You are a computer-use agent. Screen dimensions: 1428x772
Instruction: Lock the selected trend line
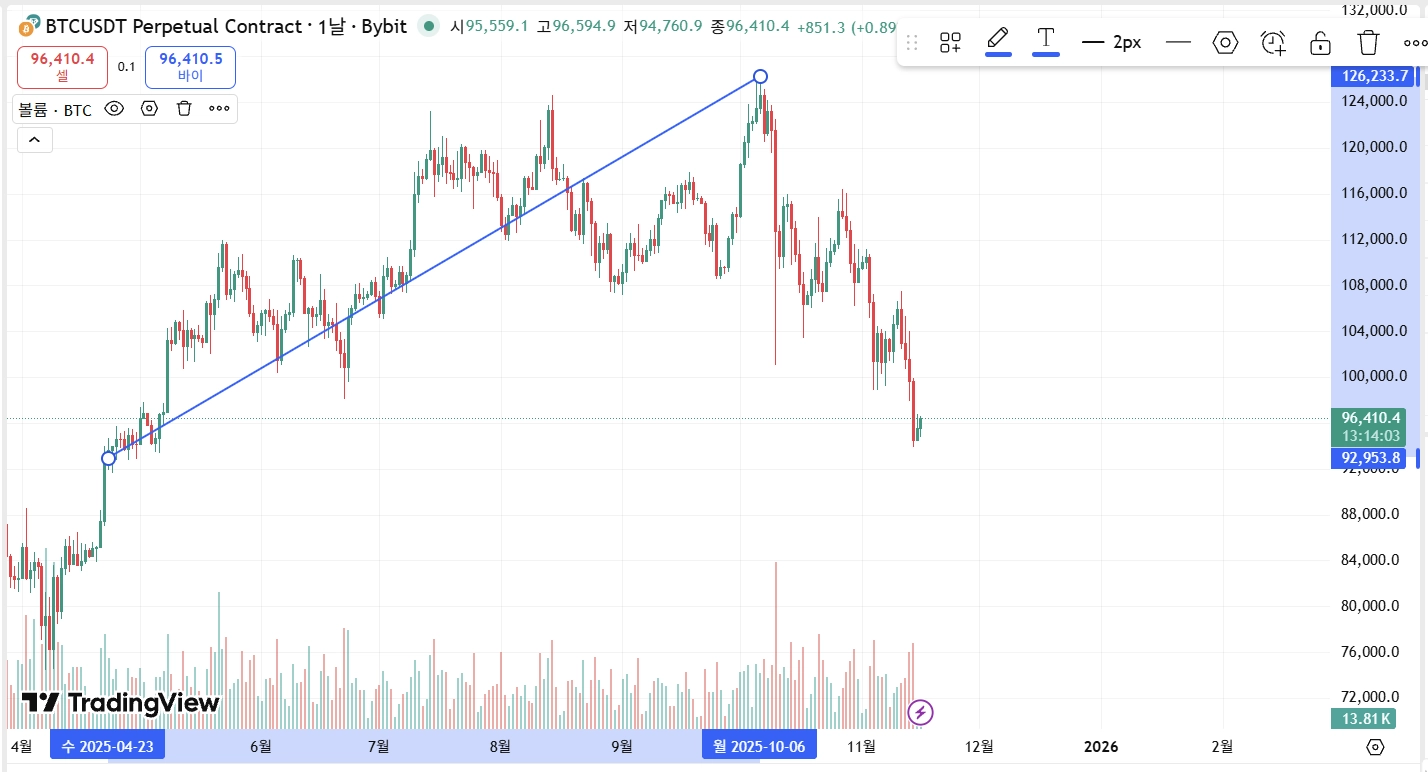pos(1320,42)
